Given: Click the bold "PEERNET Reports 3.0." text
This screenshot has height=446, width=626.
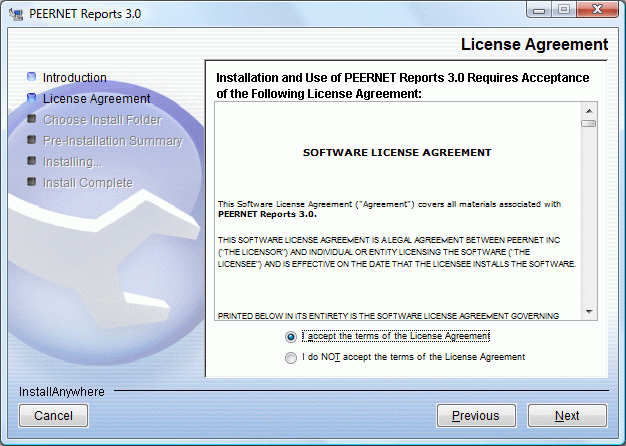Looking at the screenshot, I should pyautogui.click(x=267, y=214).
